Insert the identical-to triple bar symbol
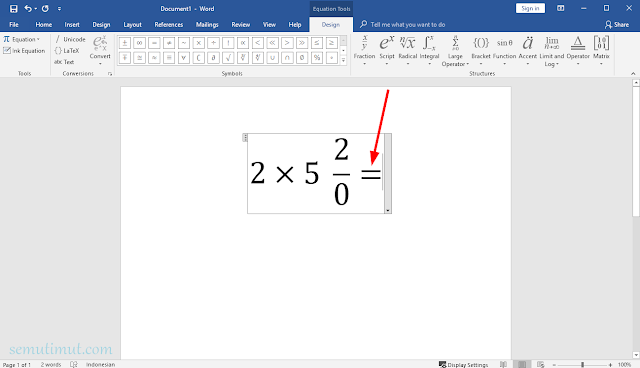Image resolution: width=640 pixels, height=368 pixels. coord(169,58)
